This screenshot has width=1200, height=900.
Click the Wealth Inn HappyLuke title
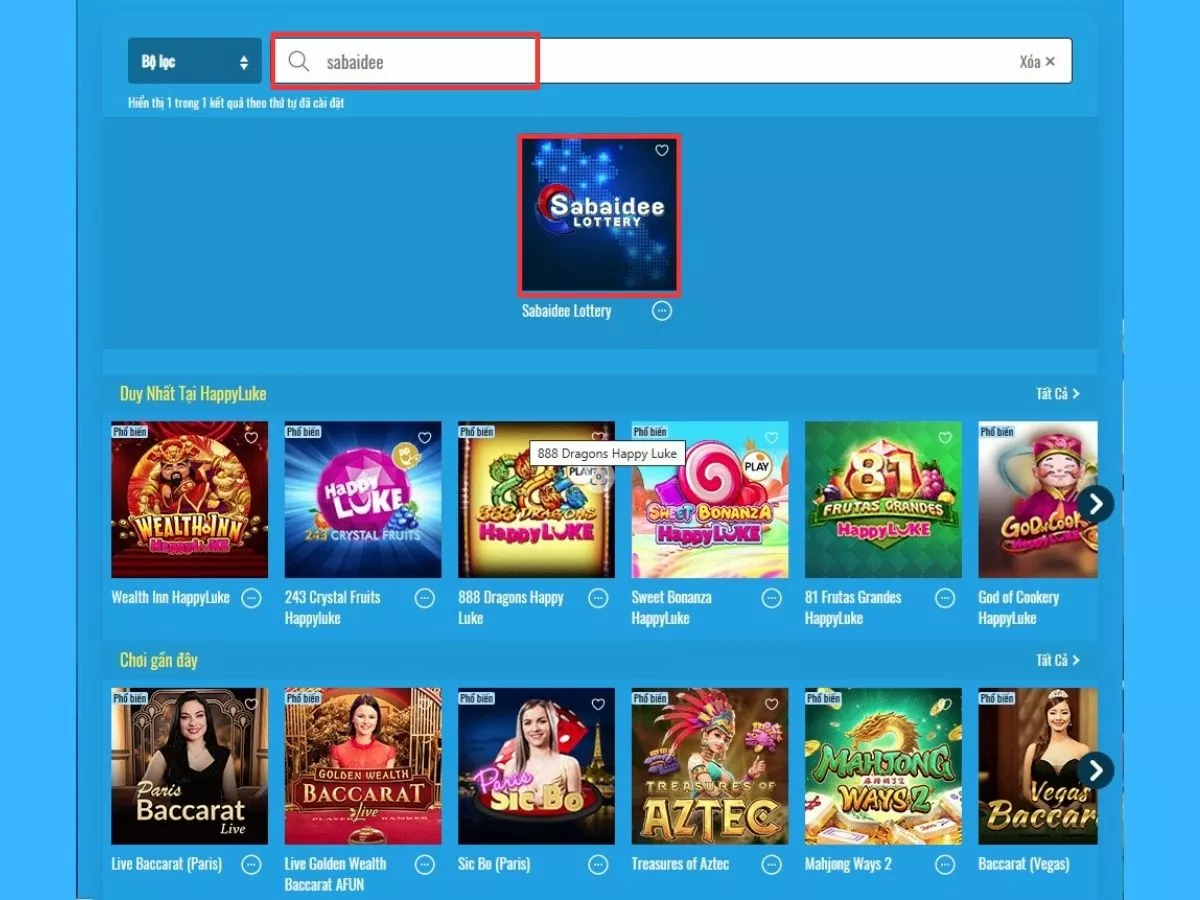(x=171, y=598)
